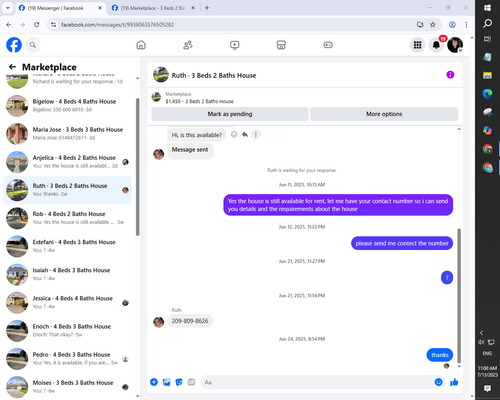Click the Ruth house listing thumbnail in header
The height and width of the screenshot is (400, 500).
(161, 75)
